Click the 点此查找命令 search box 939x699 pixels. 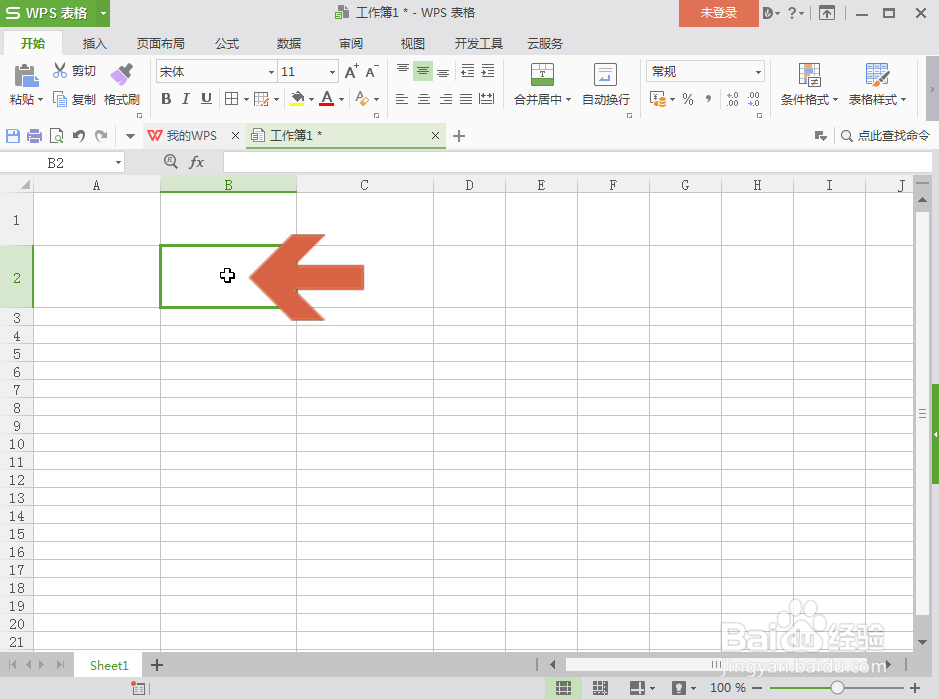point(886,136)
